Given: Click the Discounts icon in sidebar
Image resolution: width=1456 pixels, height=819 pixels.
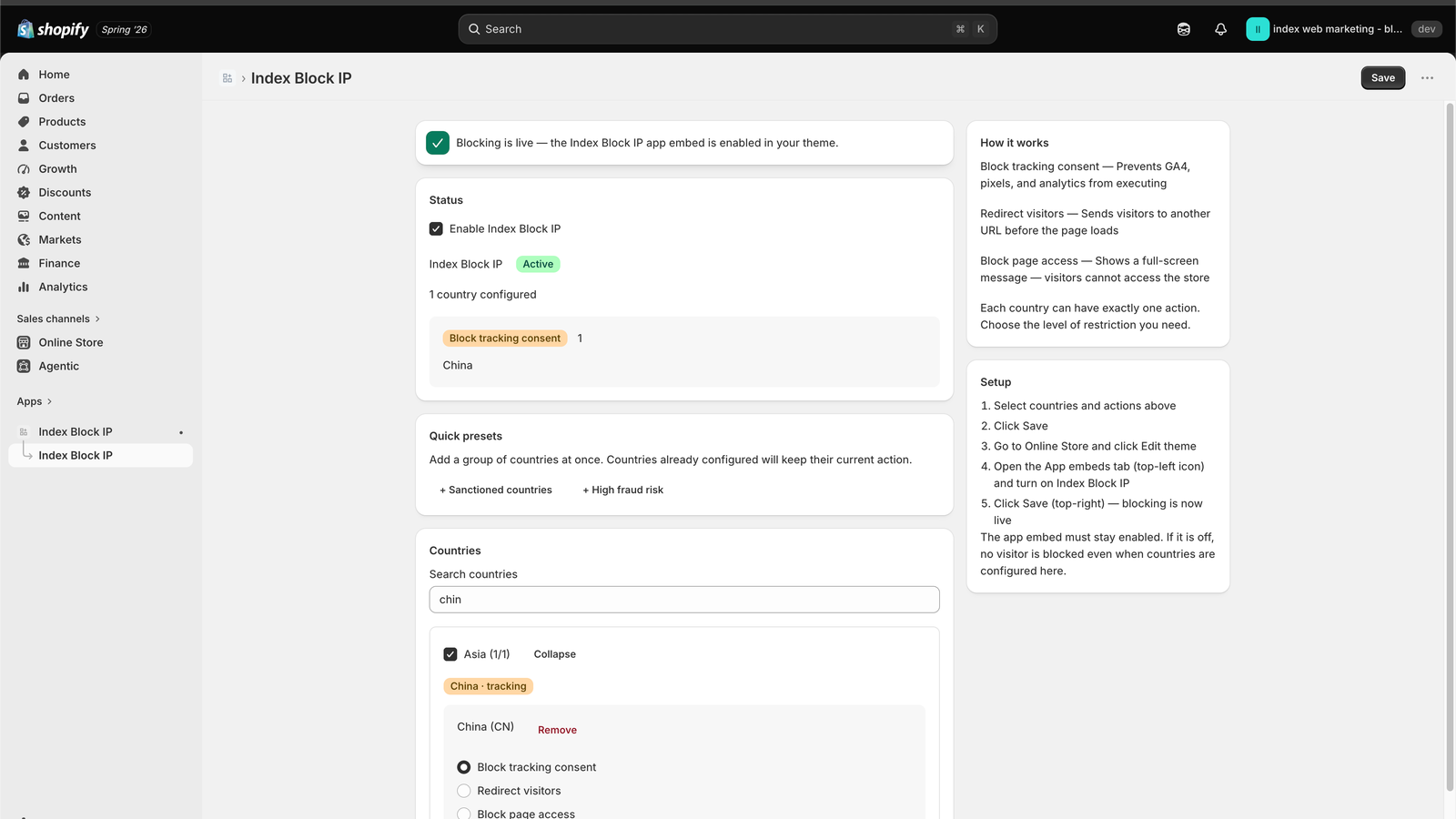Looking at the screenshot, I should coord(24,193).
